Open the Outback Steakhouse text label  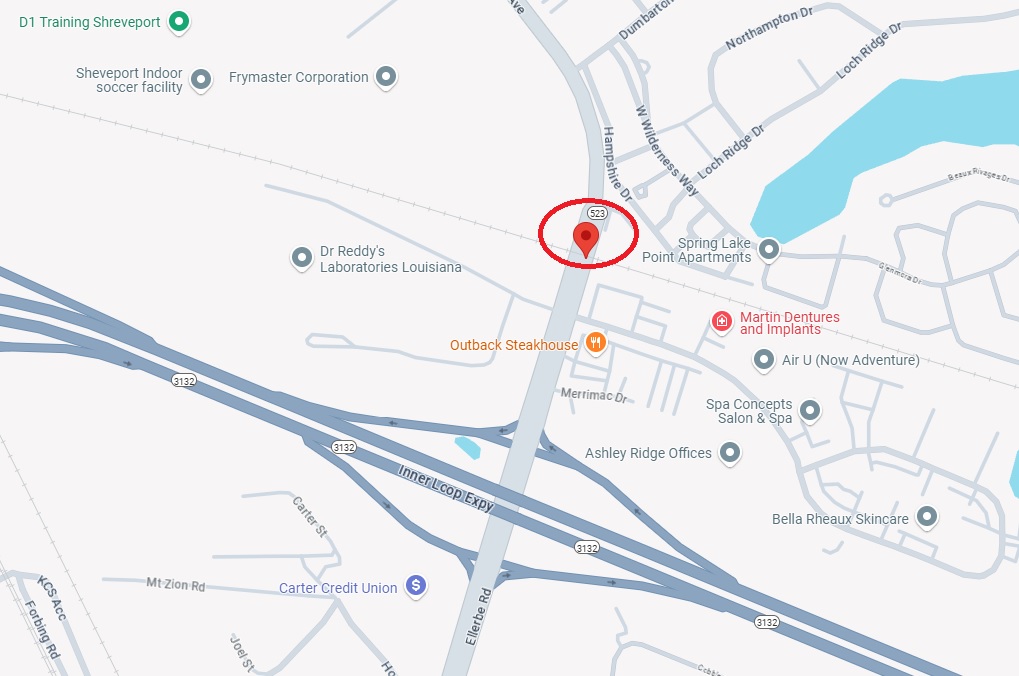click(x=514, y=345)
